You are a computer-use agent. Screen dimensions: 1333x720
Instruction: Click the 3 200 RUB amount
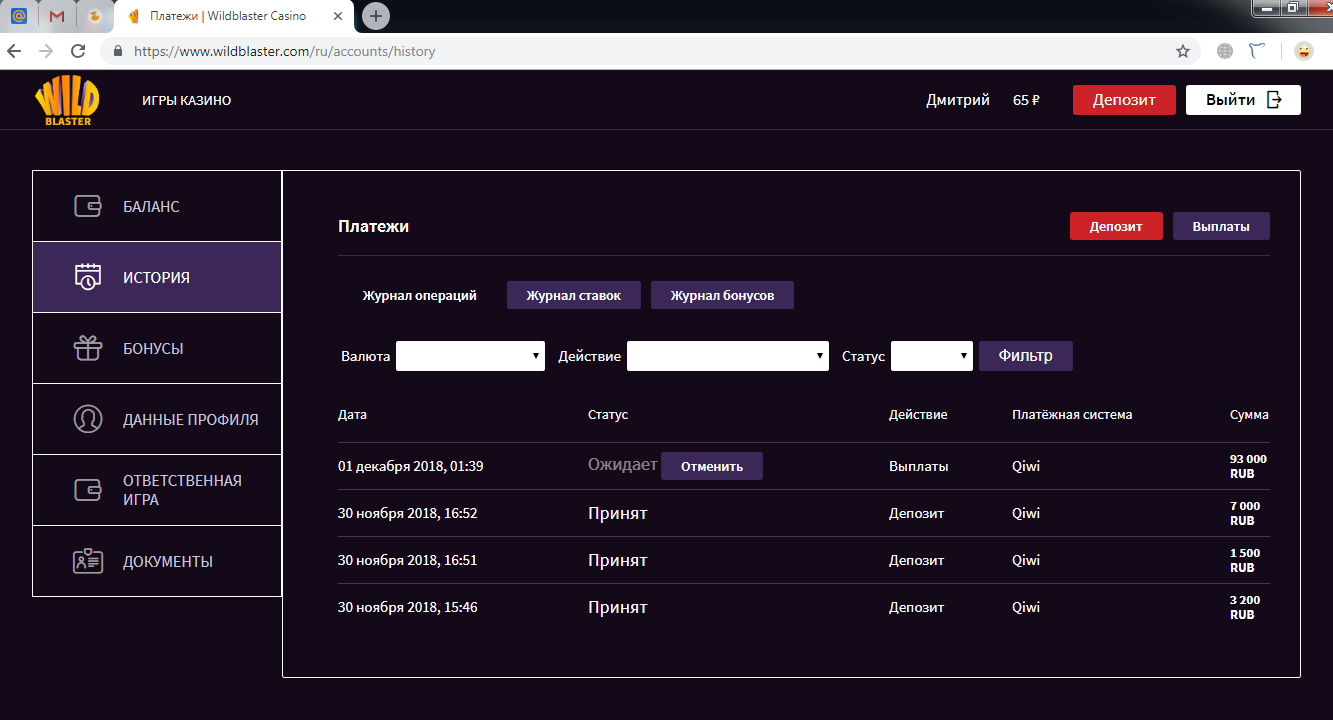(x=1245, y=607)
